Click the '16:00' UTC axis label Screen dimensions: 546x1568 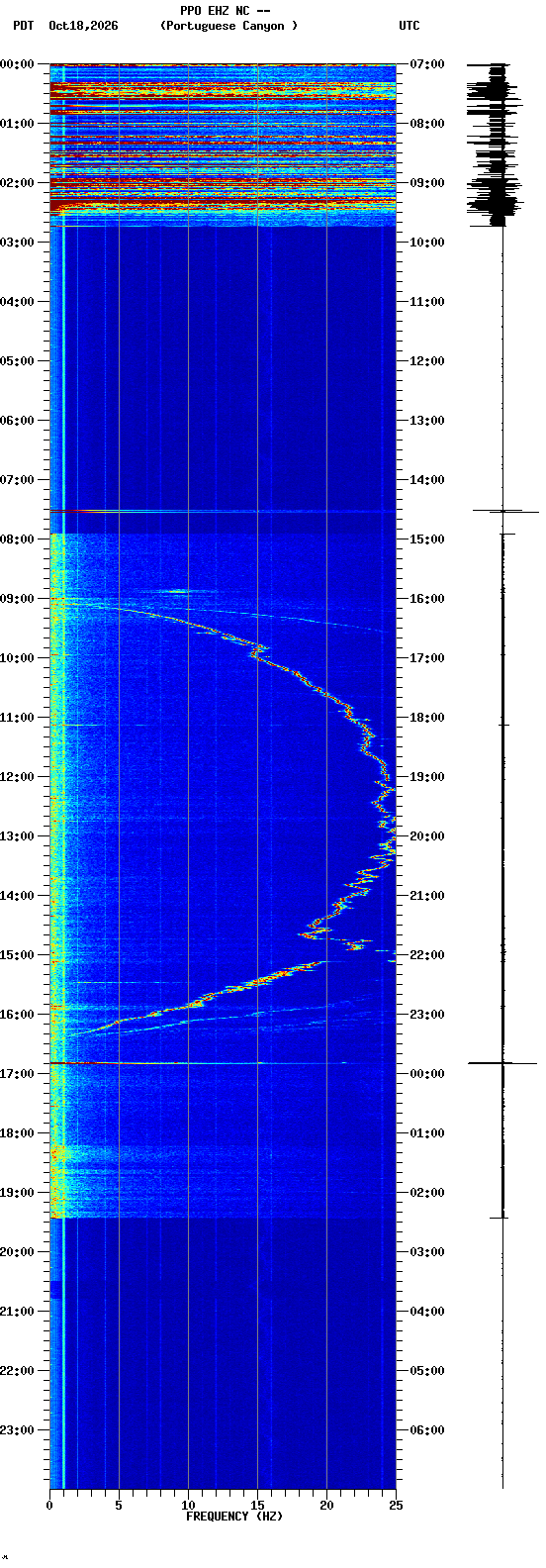click(427, 599)
